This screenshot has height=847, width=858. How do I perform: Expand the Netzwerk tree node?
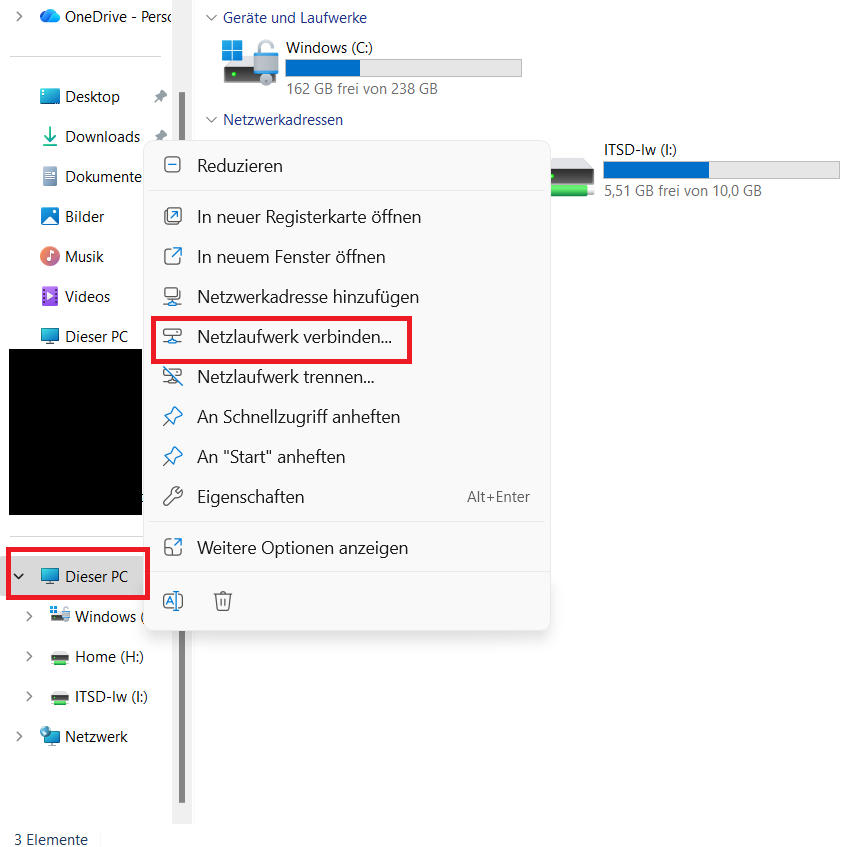tap(19, 737)
